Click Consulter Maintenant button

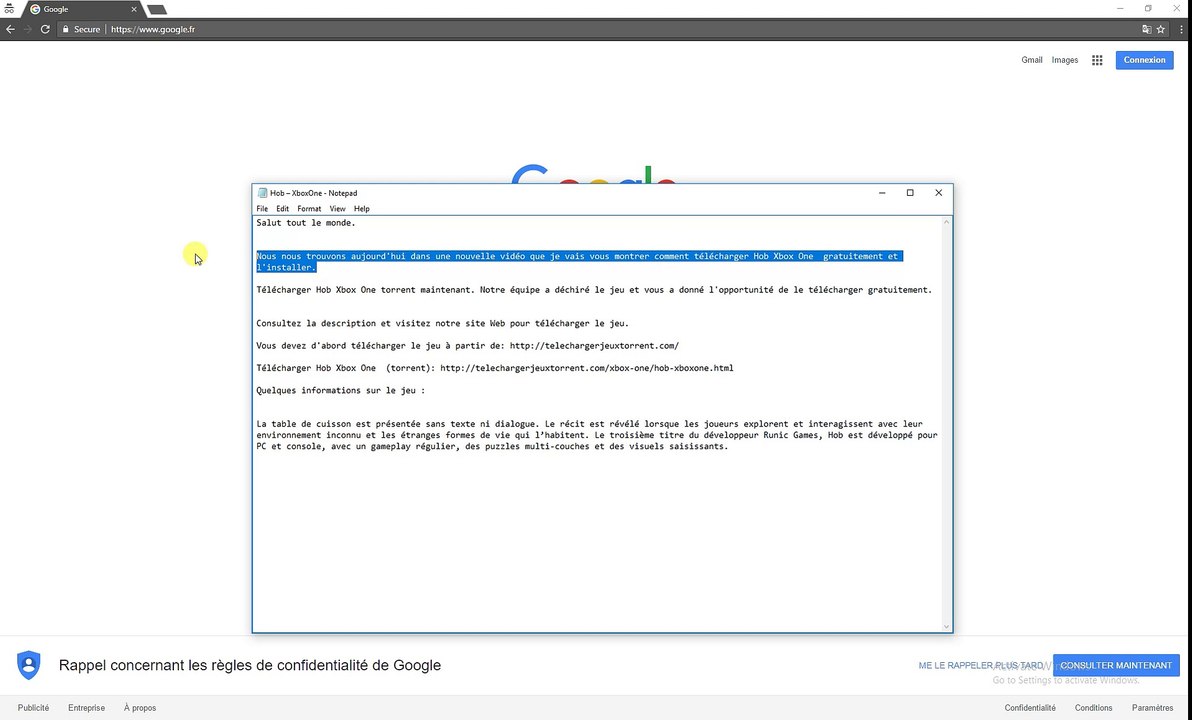pyautogui.click(x=1116, y=665)
